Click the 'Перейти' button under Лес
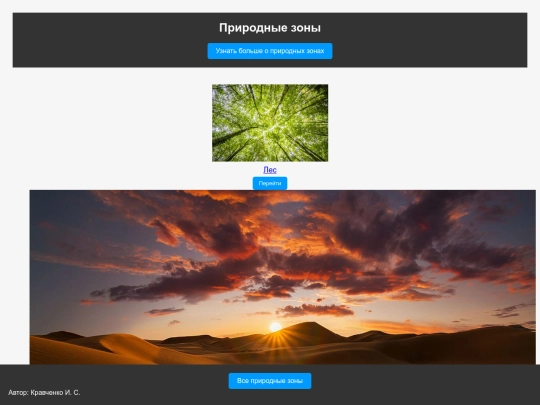Image resolution: width=540 pixels, height=405 pixels. tap(270, 183)
